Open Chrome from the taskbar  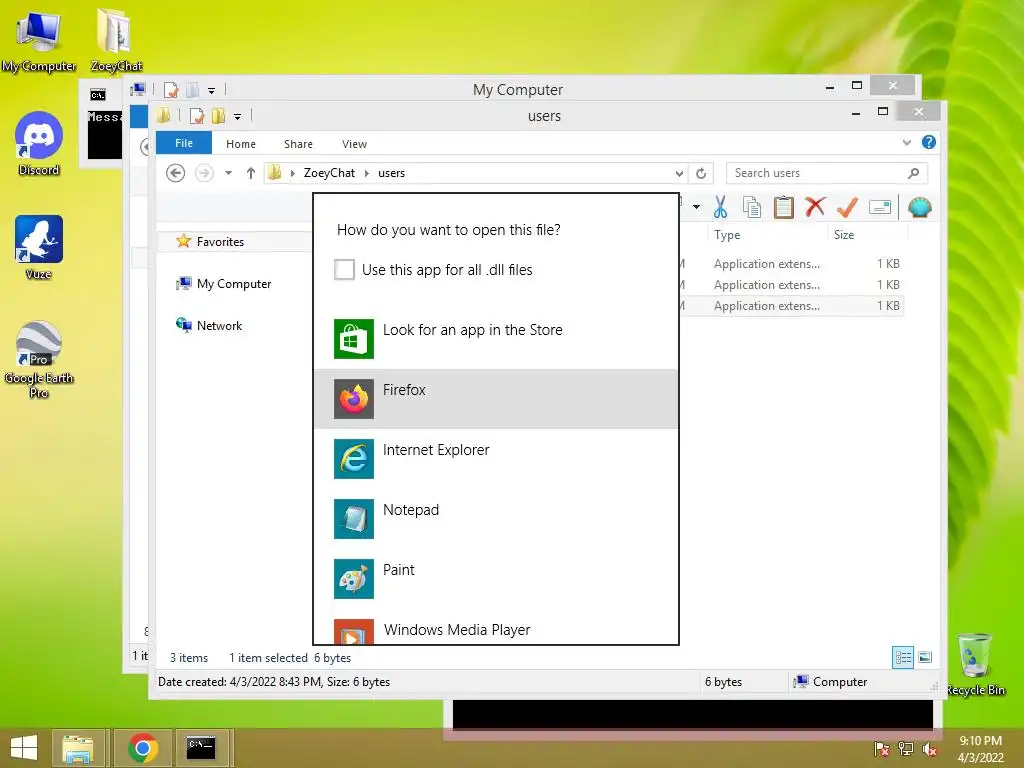click(143, 748)
